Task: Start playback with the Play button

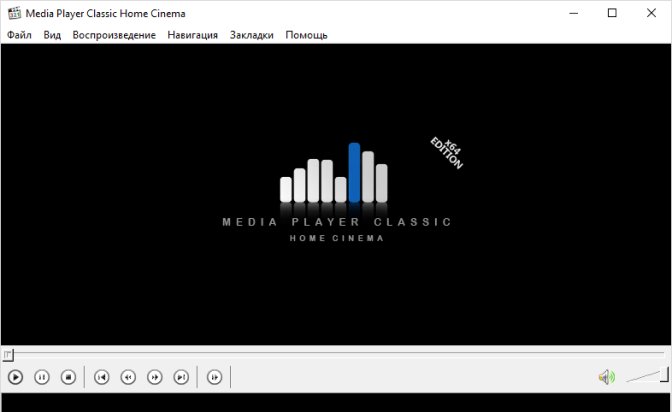Action: [15, 377]
